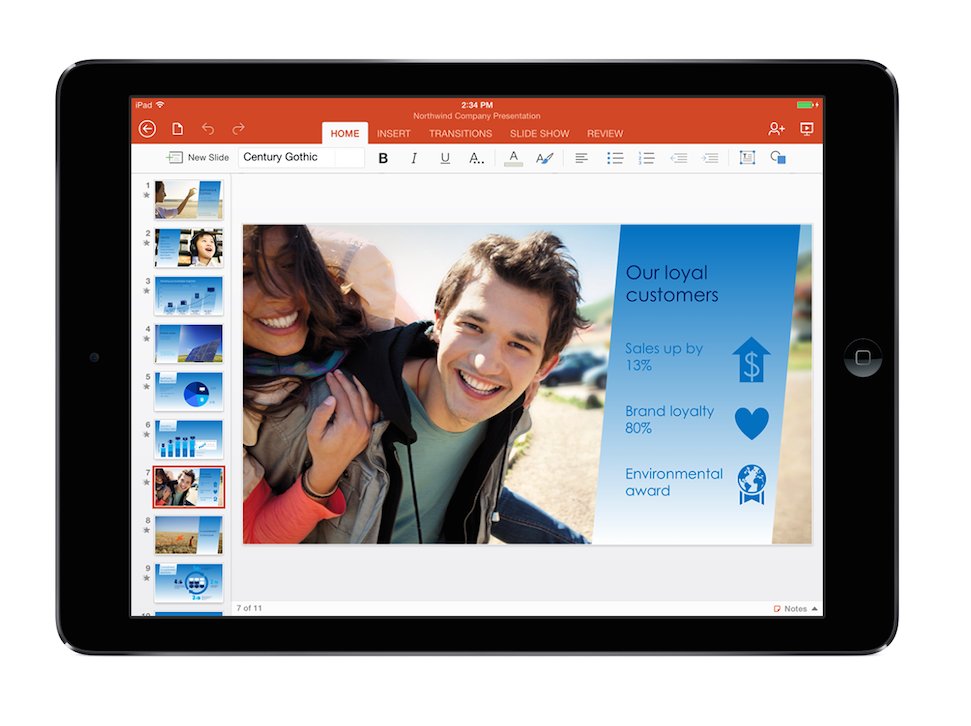Select slide 3 thumbnail in the sidebar
971x726 pixels.
pos(188,295)
